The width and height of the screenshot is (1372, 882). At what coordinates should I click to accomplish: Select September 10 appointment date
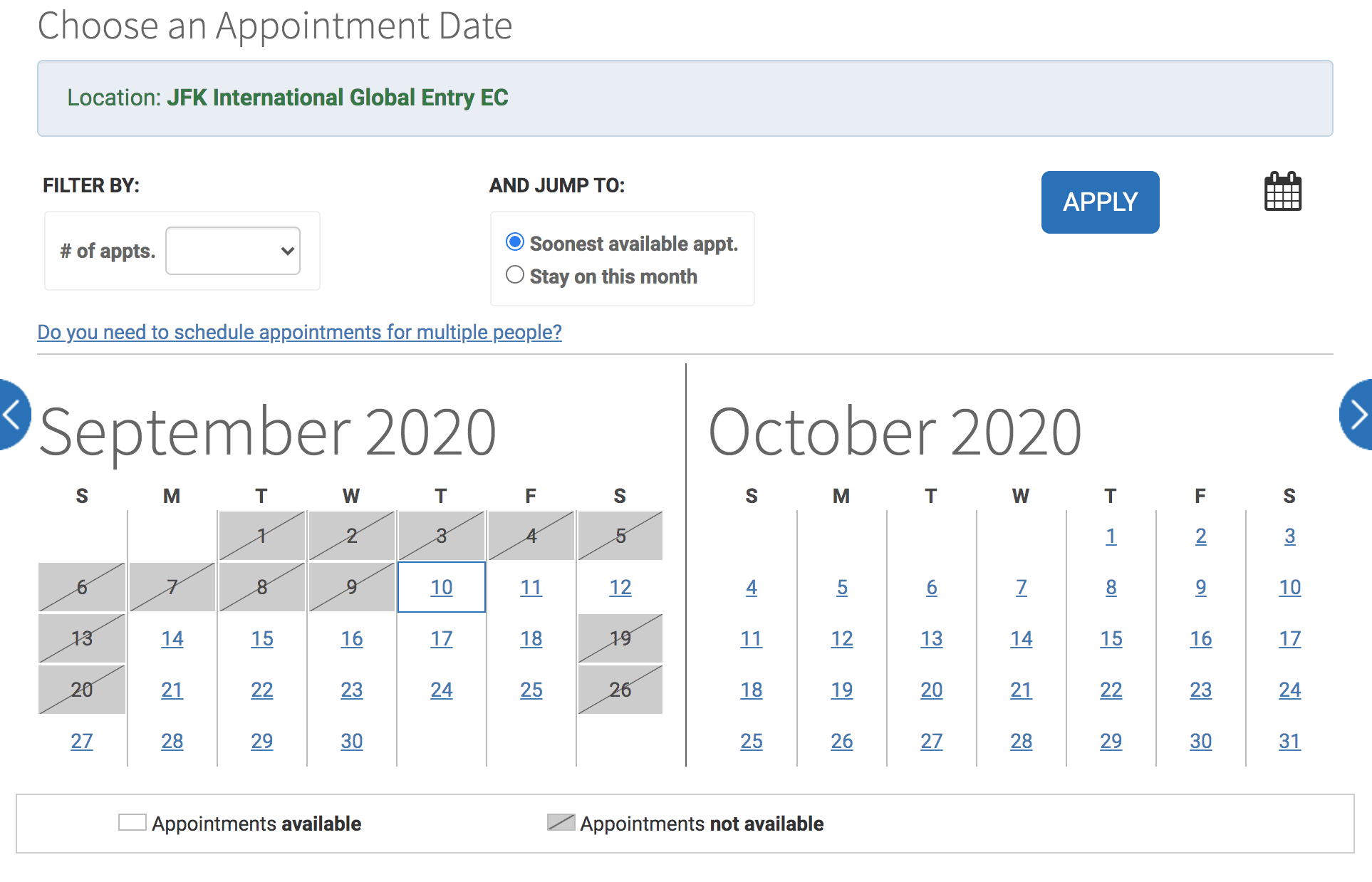coord(441,587)
